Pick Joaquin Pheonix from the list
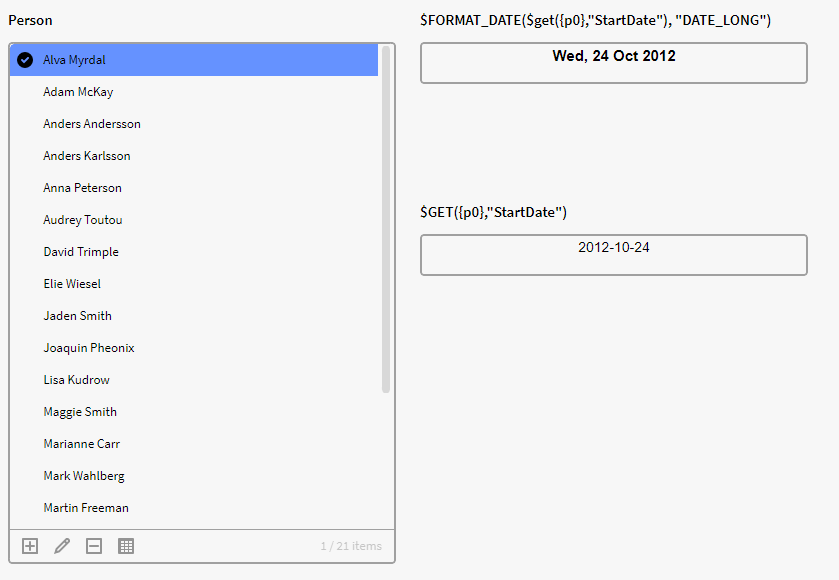This screenshot has height=580, width=839. (89, 348)
